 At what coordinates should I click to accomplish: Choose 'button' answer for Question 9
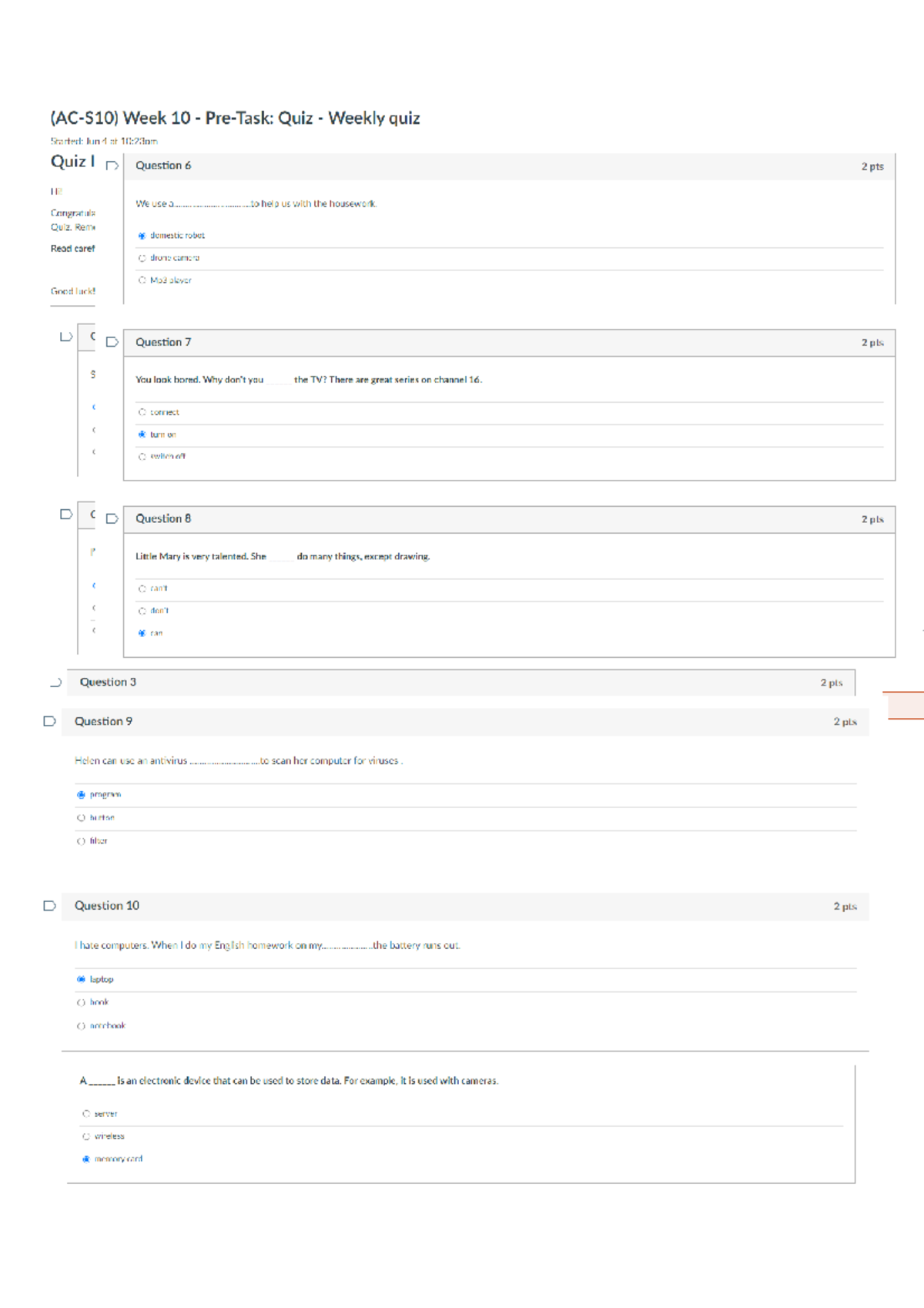point(82,818)
